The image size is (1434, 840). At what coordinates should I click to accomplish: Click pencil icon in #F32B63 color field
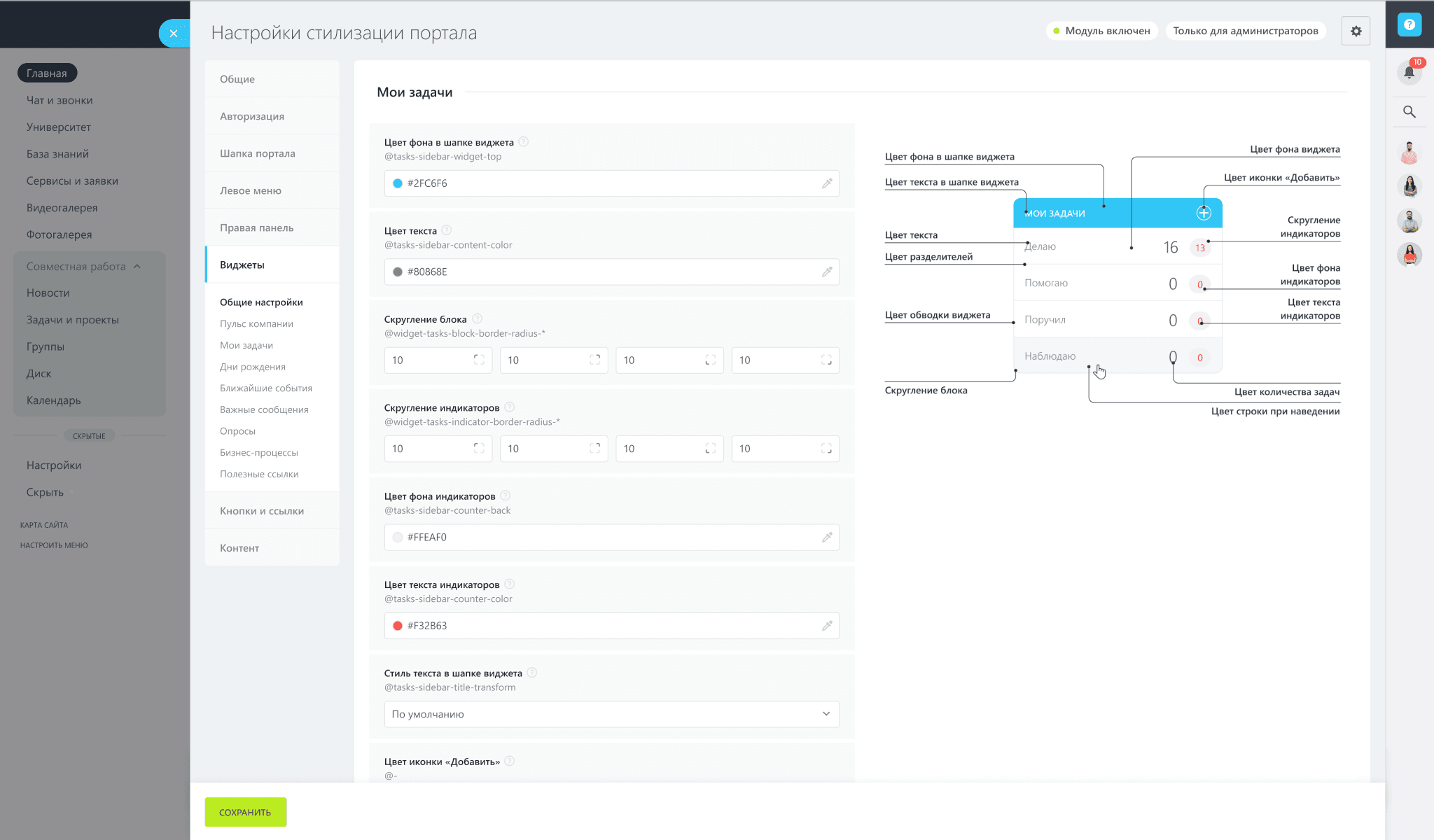click(x=827, y=626)
